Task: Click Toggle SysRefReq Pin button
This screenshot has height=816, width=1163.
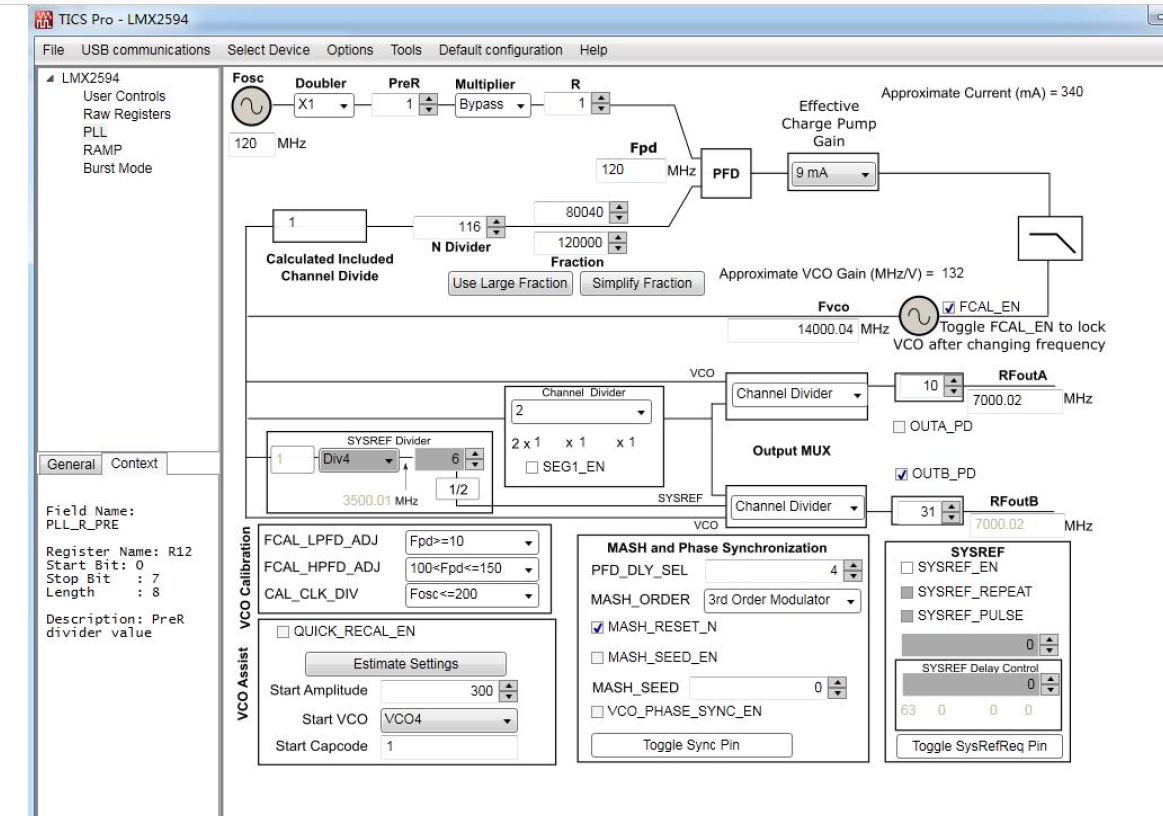Action: [x=979, y=746]
